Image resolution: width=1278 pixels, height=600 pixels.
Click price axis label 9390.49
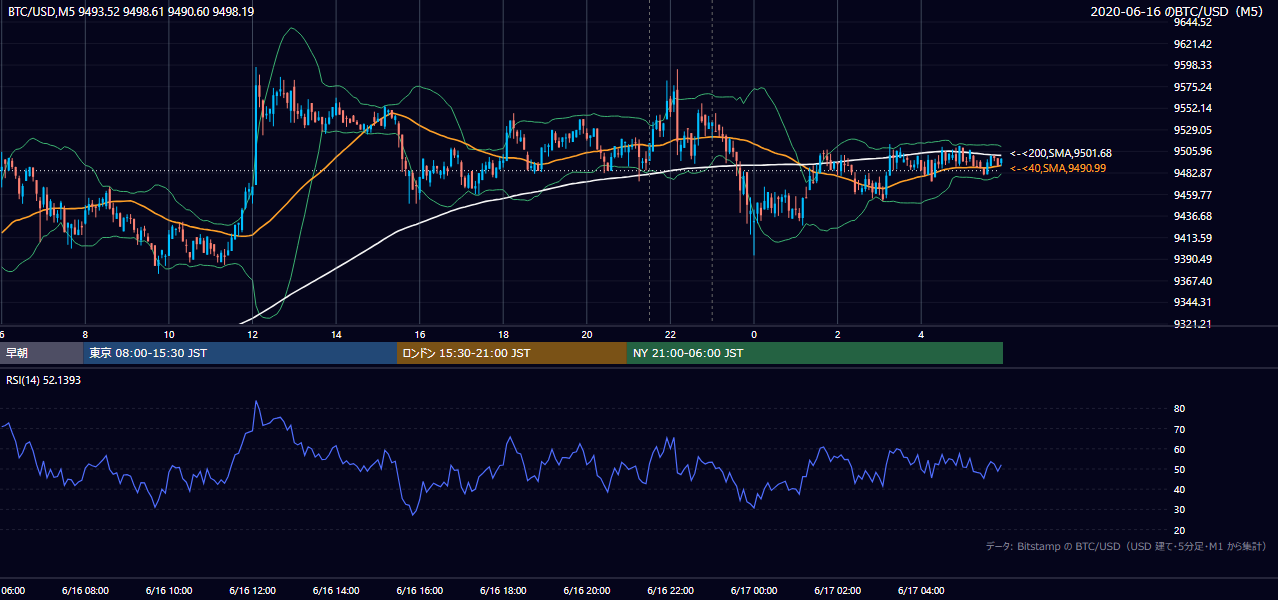pyautogui.click(x=1193, y=259)
